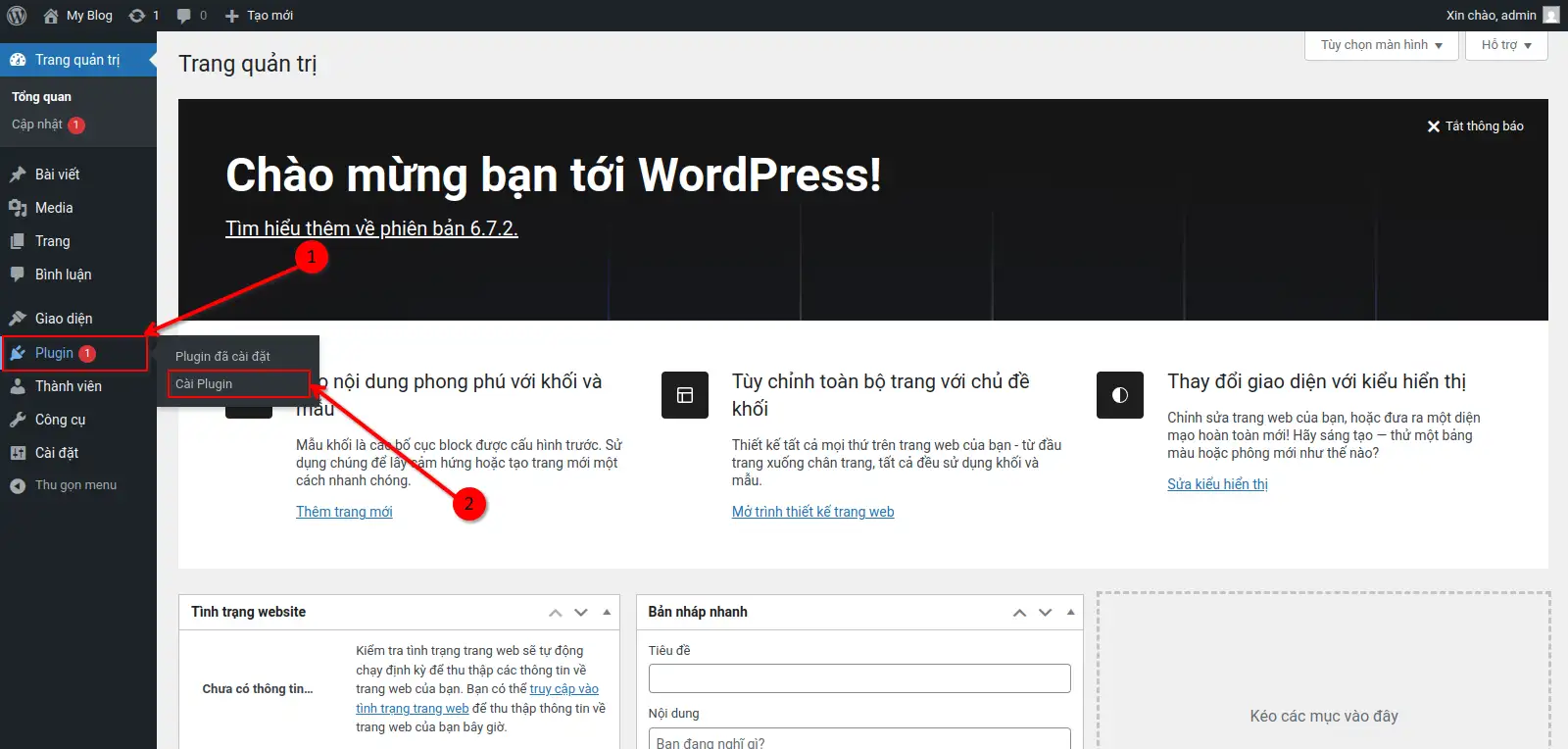Screen dimensions: 1568x749
Task: Click the Cài đặt settings icon
Action: [18, 453]
